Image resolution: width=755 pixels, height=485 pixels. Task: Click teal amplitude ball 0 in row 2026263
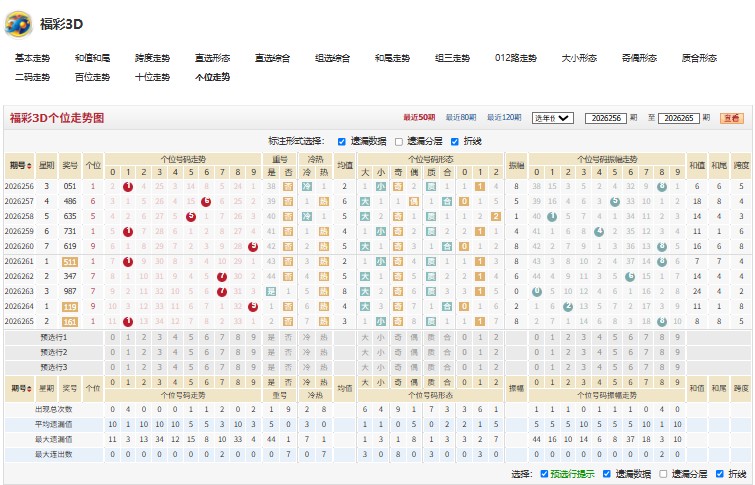click(536, 292)
